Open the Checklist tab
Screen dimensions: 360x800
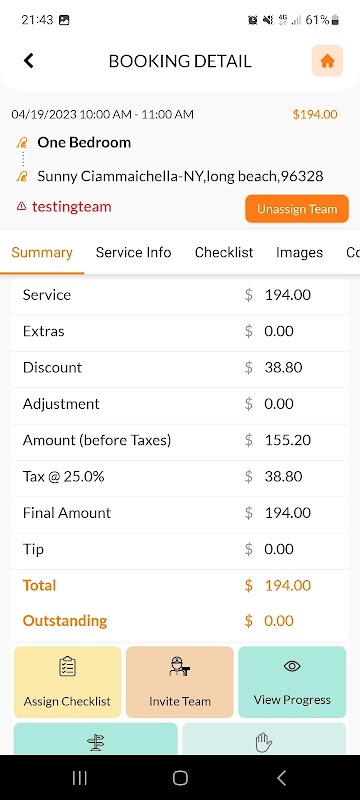(224, 253)
